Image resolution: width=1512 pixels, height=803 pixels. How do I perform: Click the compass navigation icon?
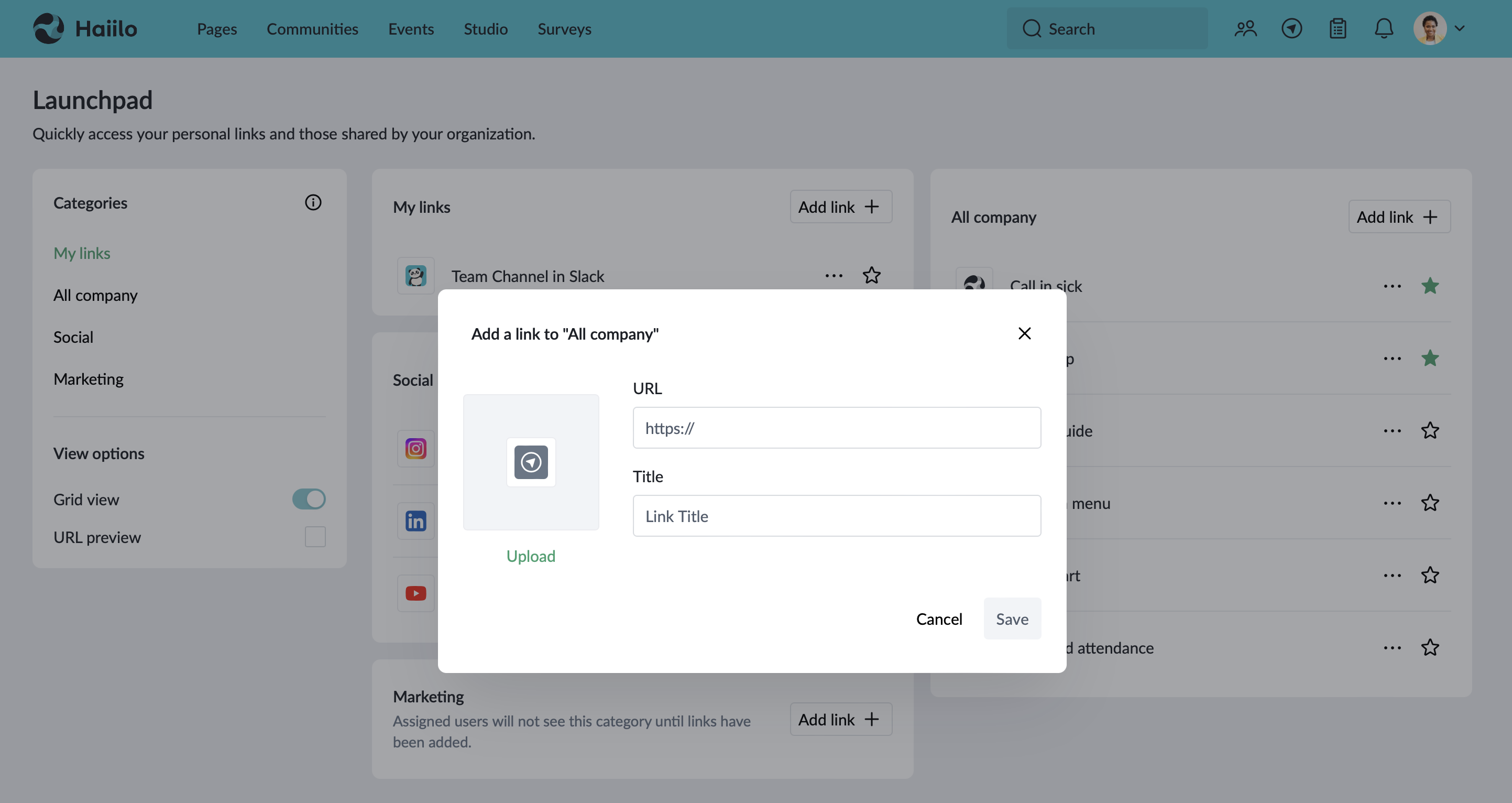point(1291,28)
